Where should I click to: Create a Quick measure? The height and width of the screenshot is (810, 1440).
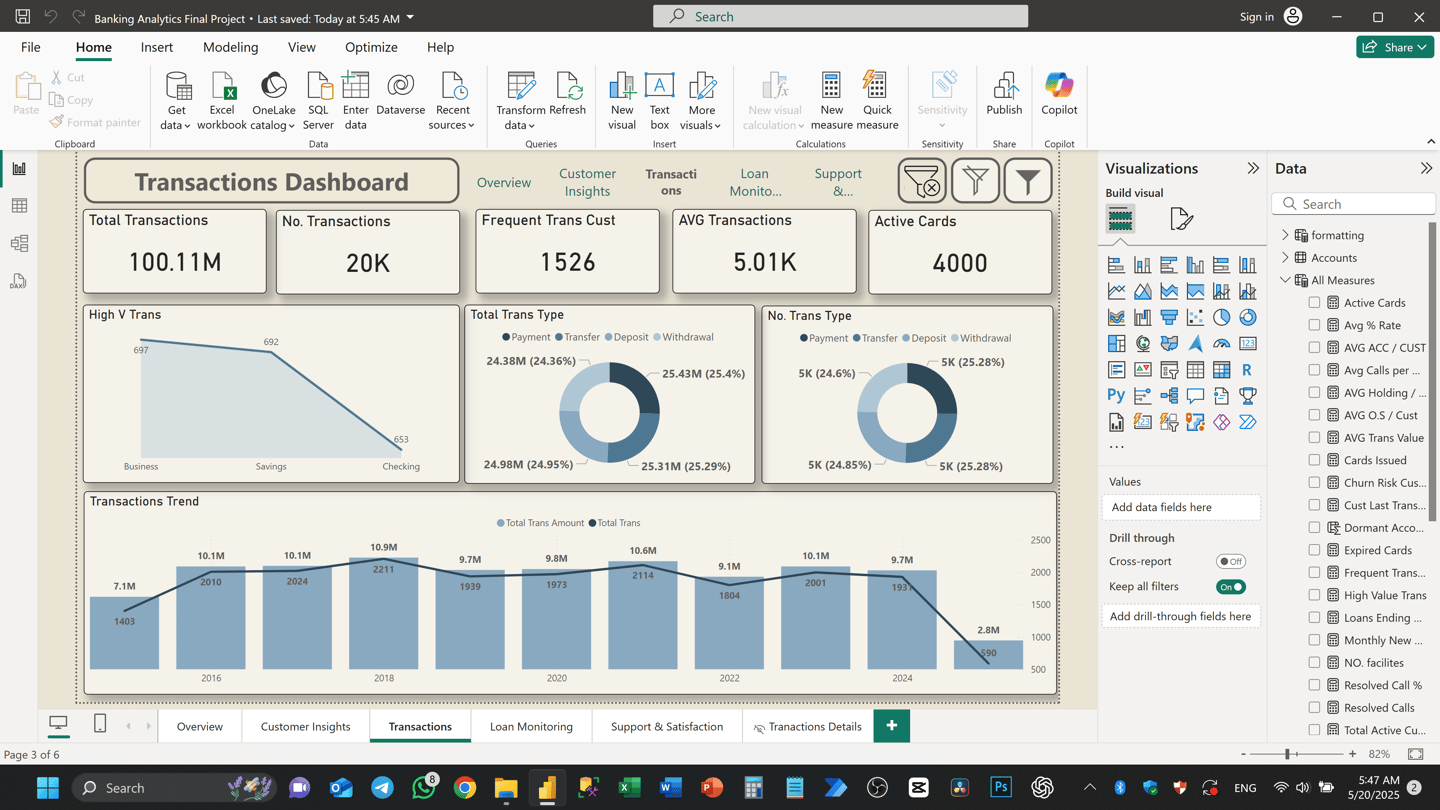pyautogui.click(x=877, y=101)
